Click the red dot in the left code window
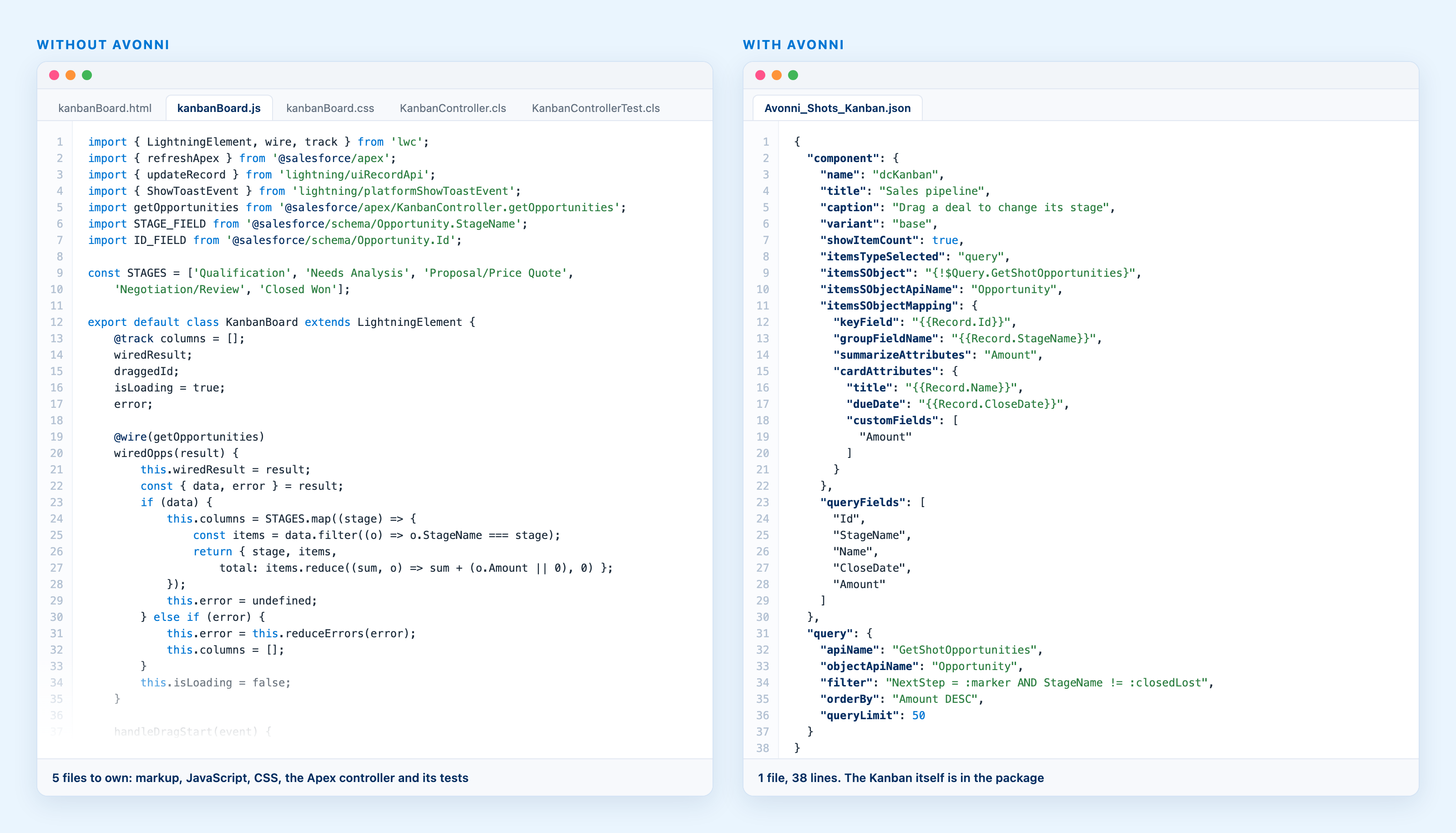The width and height of the screenshot is (1456, 833). pyautogui.click(x=54, y=75)
